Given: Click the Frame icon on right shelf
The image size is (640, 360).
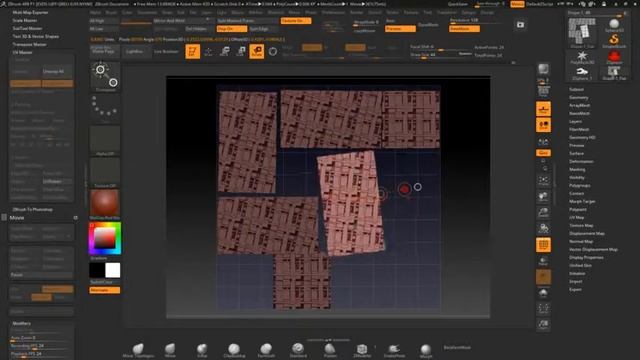Looking at the screenshot, I should [543, 180].
